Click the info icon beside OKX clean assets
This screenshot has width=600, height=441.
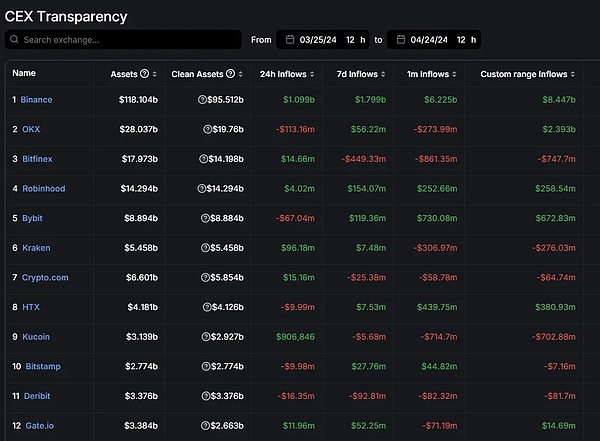tap(207, 129)
